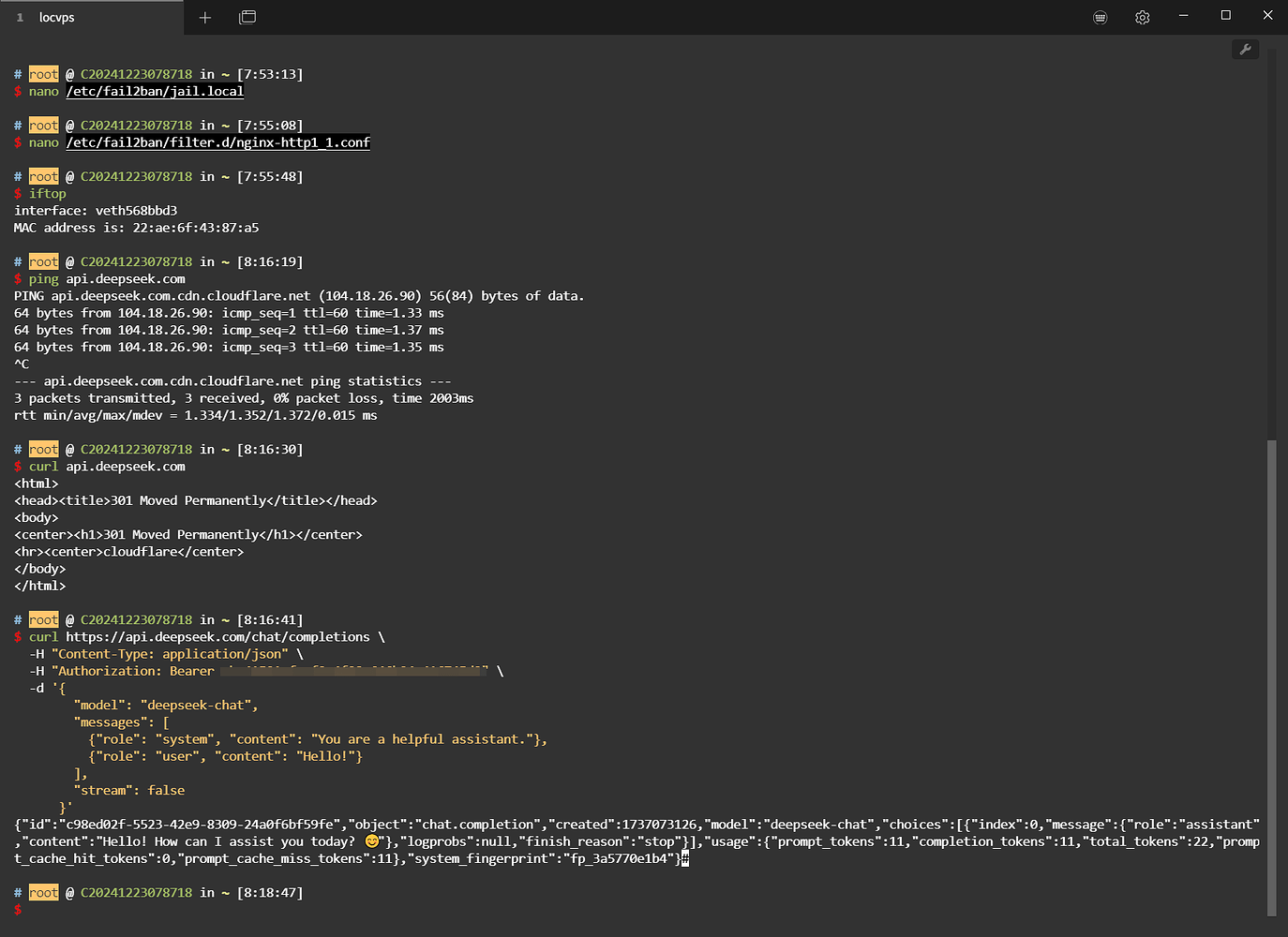1288x937 pixels.
Task: Click the interface: veth568bbd3 line
Action: point(96,211)
